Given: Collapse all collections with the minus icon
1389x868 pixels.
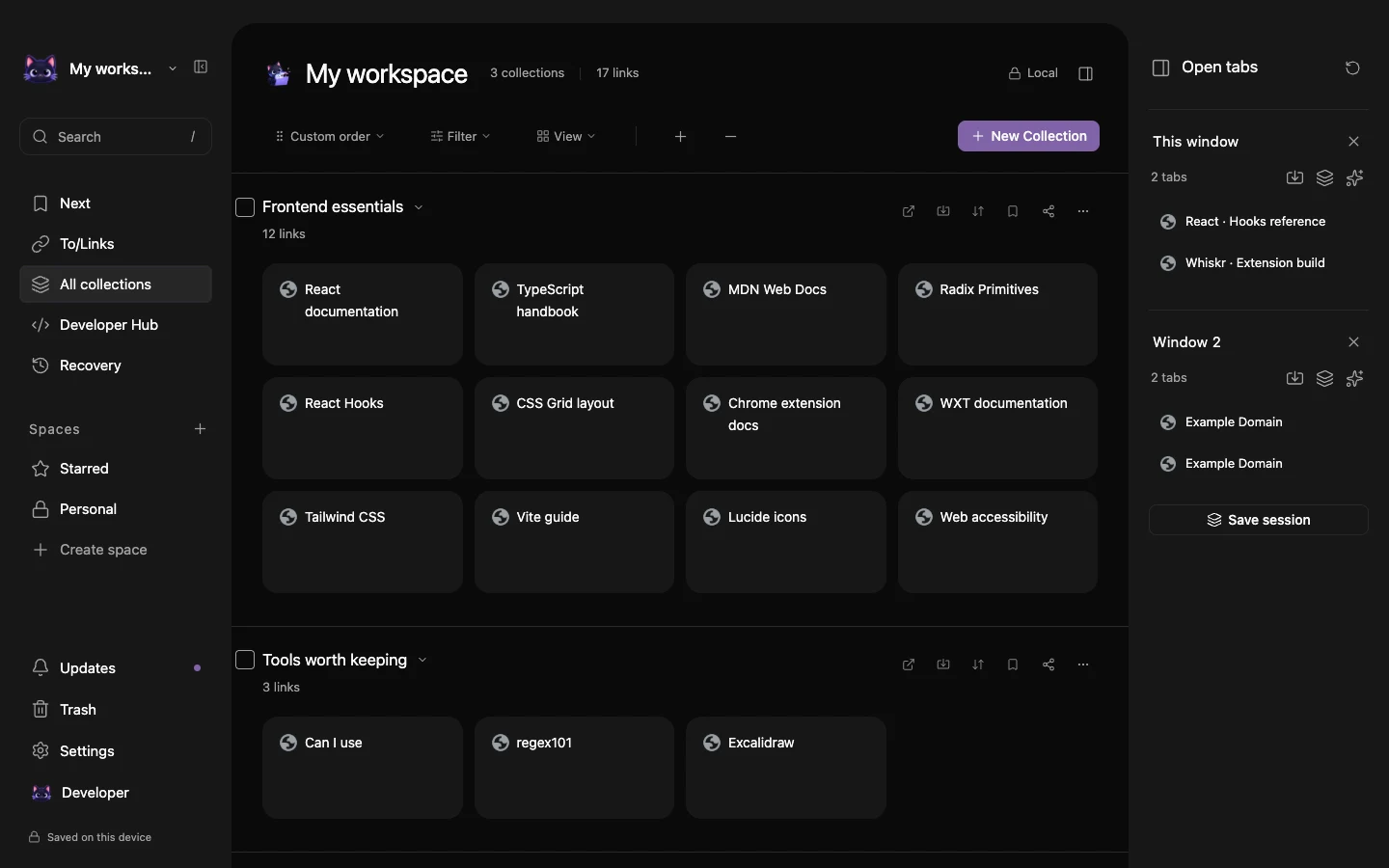Looking at the screenshot, I should tap(730, 137).
